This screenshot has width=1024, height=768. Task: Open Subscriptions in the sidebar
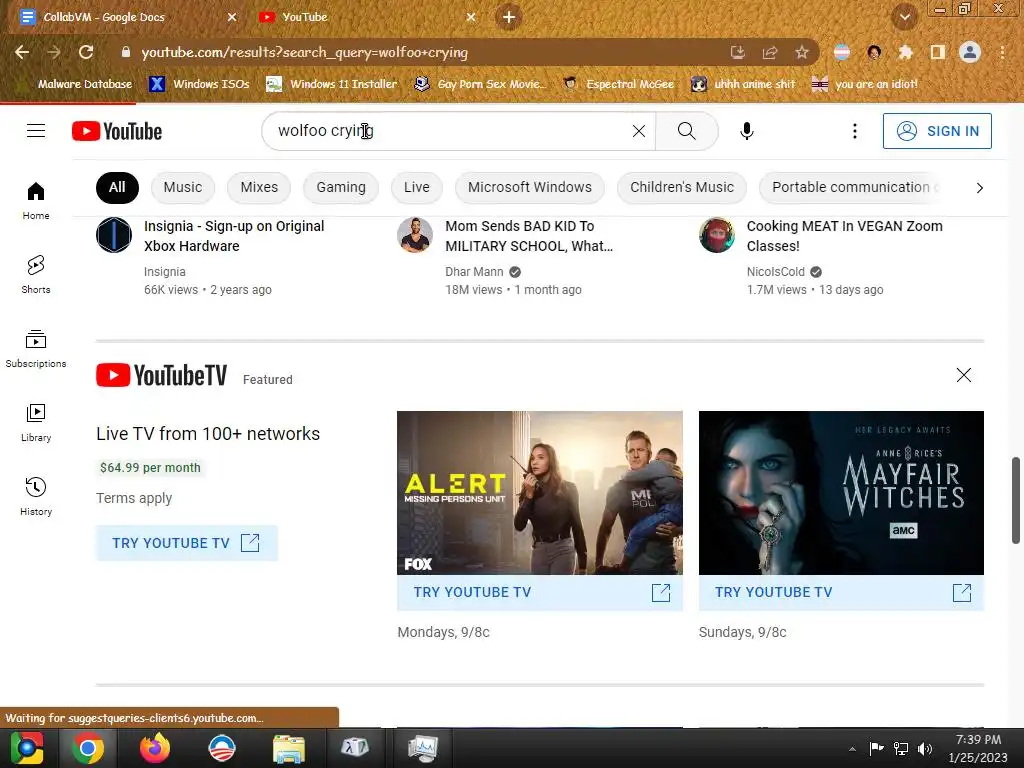click(36, 349)
